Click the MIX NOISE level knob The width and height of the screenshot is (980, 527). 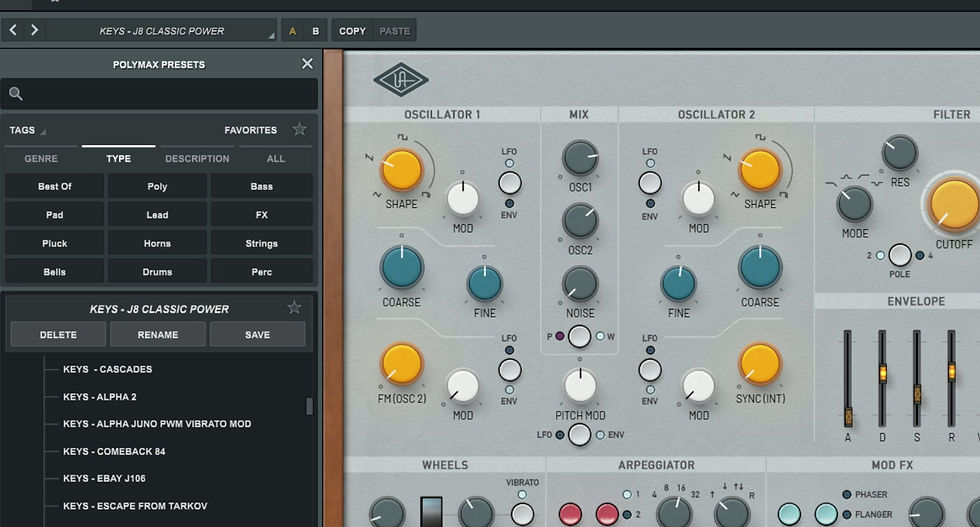[580, 284]
